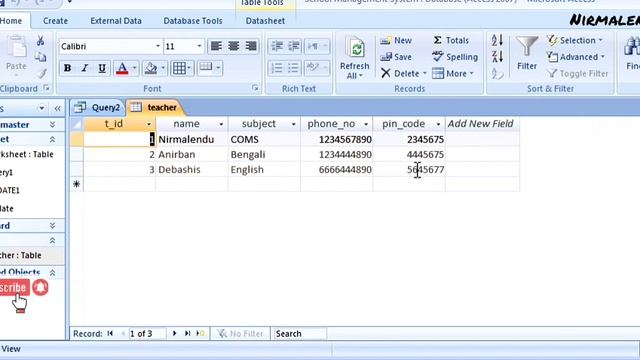
Task: Open Delete dropdown arrow
Action: 424,73
